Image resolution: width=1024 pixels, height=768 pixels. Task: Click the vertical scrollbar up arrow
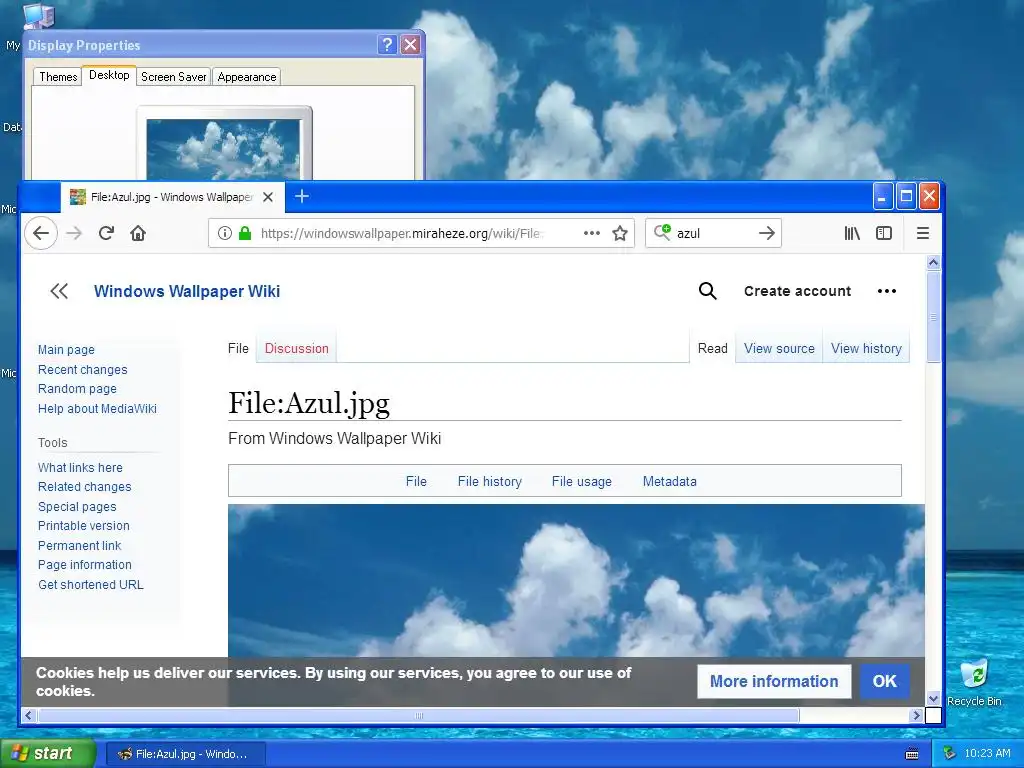click(933, 263)
